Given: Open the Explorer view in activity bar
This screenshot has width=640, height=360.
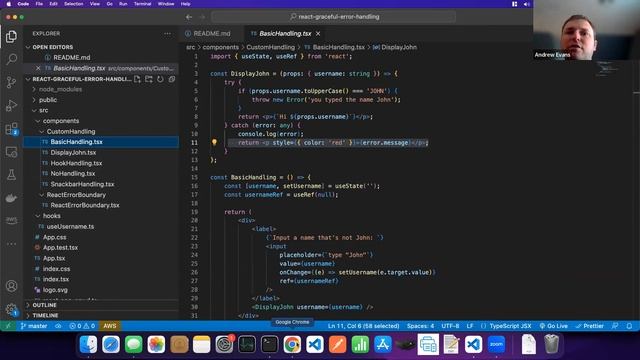Looking at the screenshot, I should pos(11,36).
